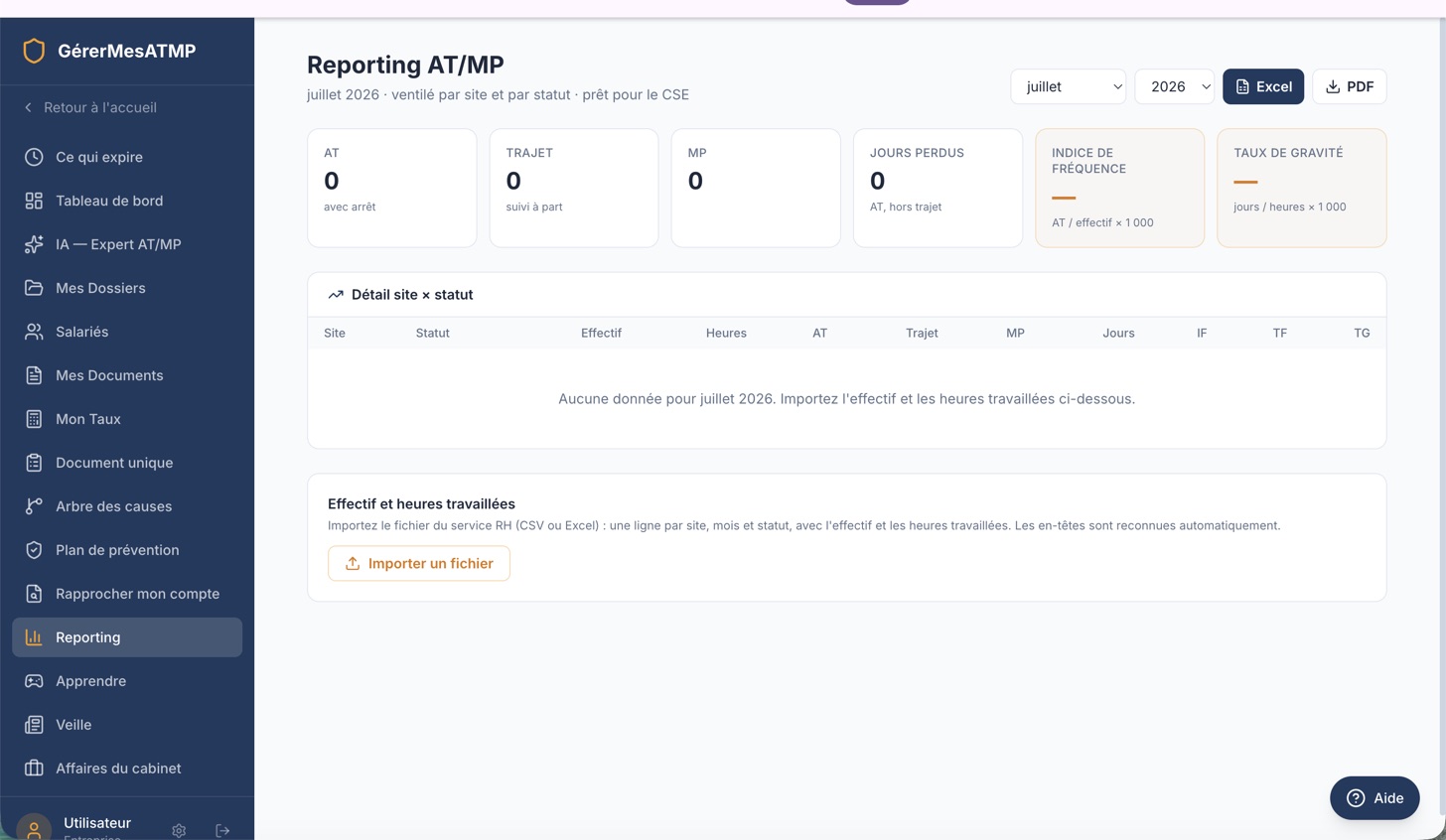Click the GérerMesATMP shield logo icon

tap(34, 51)
